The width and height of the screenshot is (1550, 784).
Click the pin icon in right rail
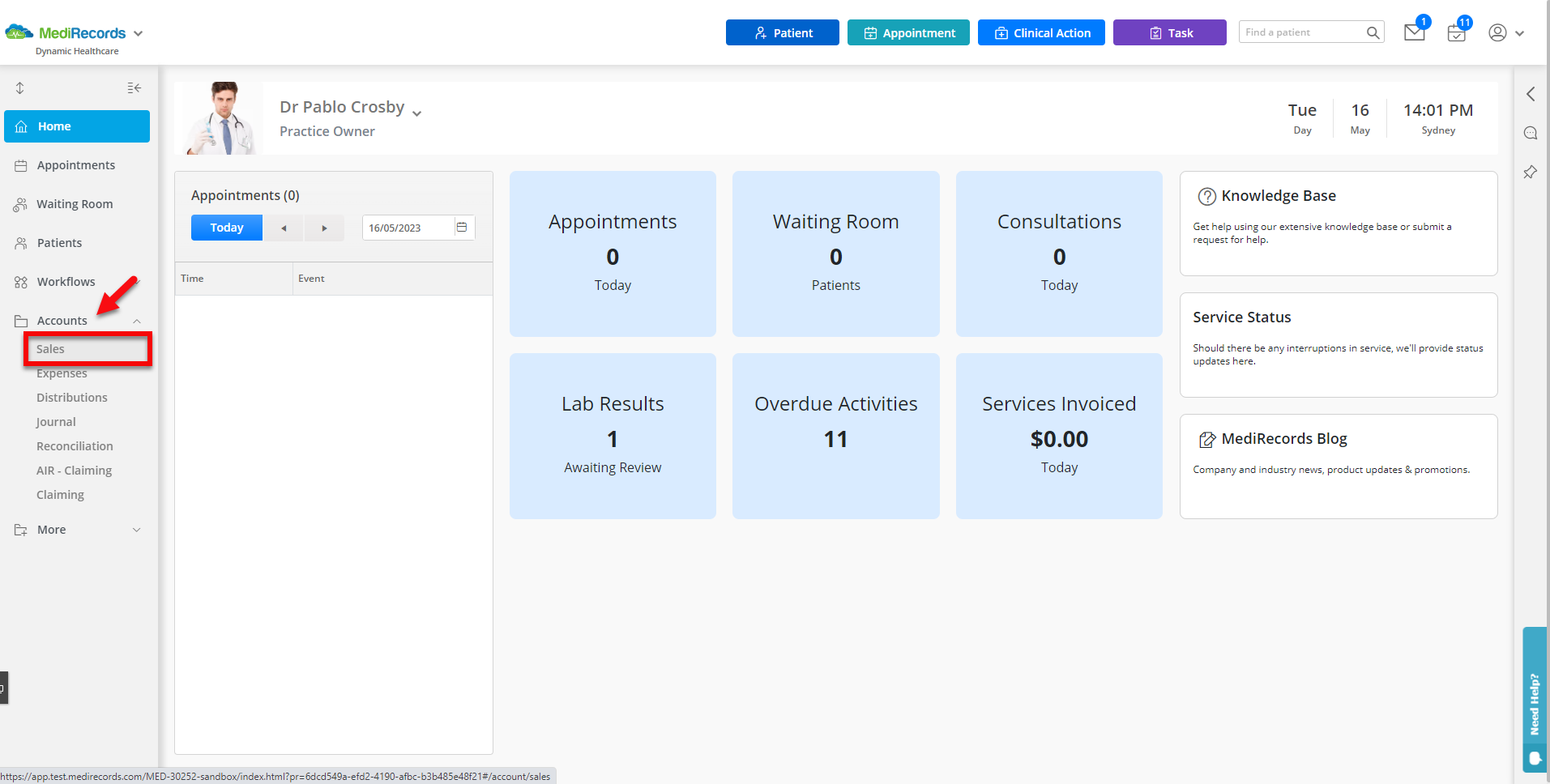tap(1531, 172)
